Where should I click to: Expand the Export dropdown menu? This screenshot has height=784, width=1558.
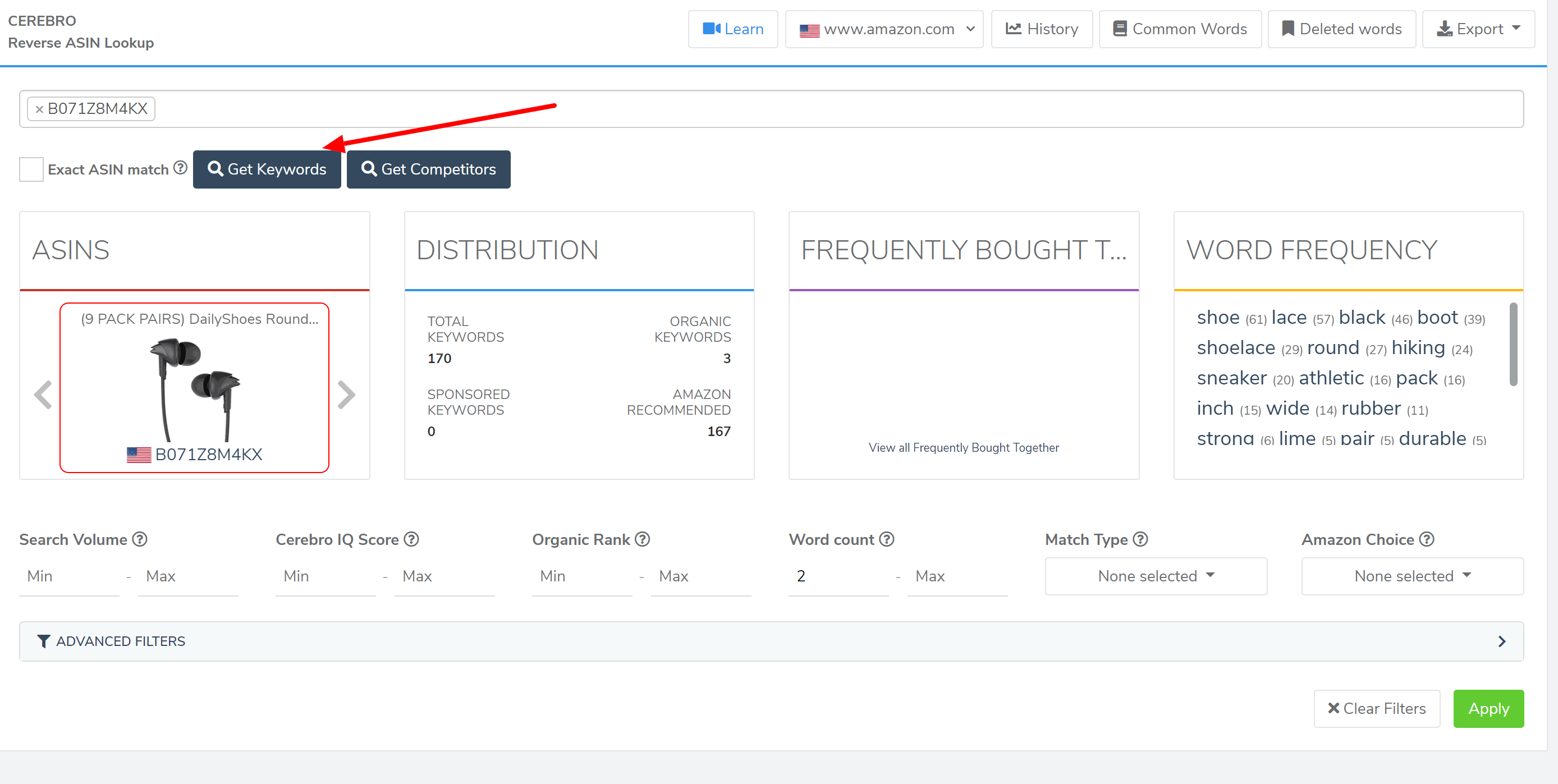[1478, 29]
